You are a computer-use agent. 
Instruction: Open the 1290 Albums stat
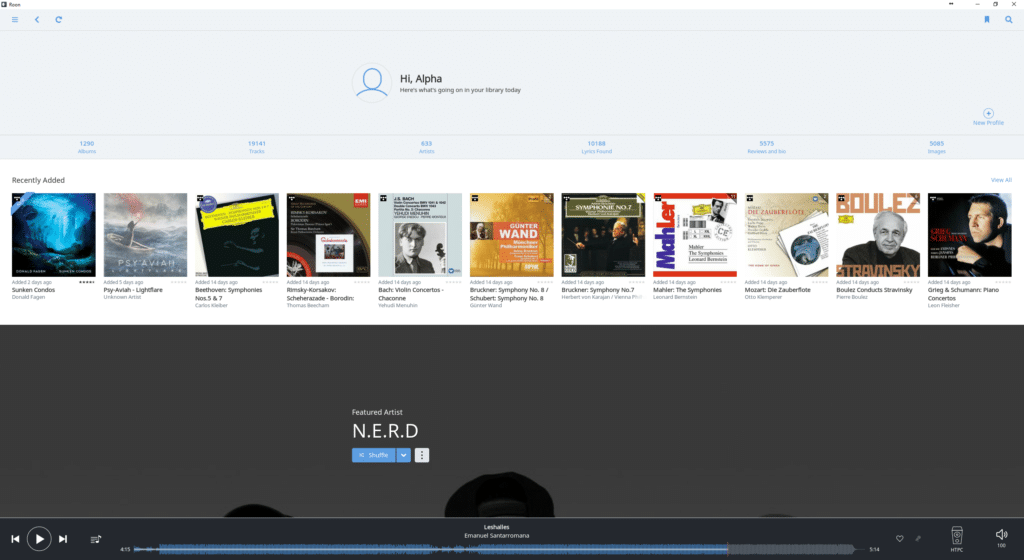pos(87,147)
